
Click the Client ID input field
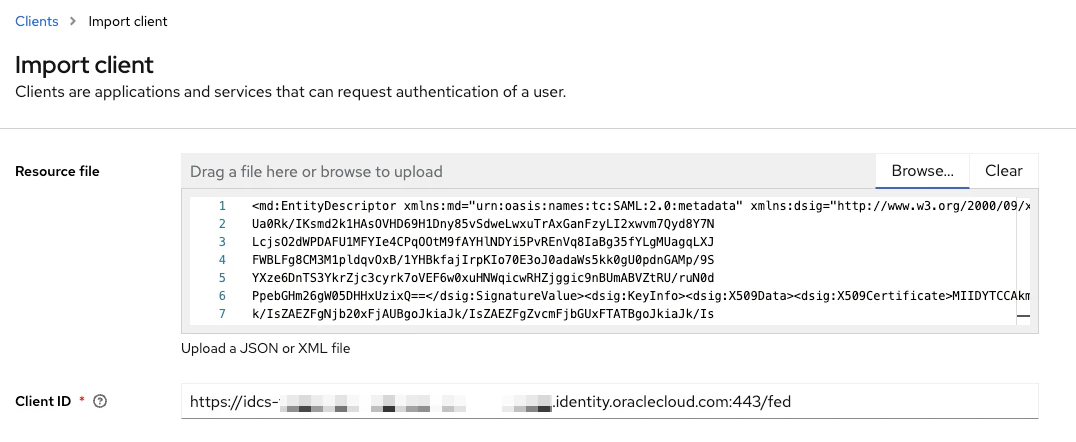tap(610, 402)
